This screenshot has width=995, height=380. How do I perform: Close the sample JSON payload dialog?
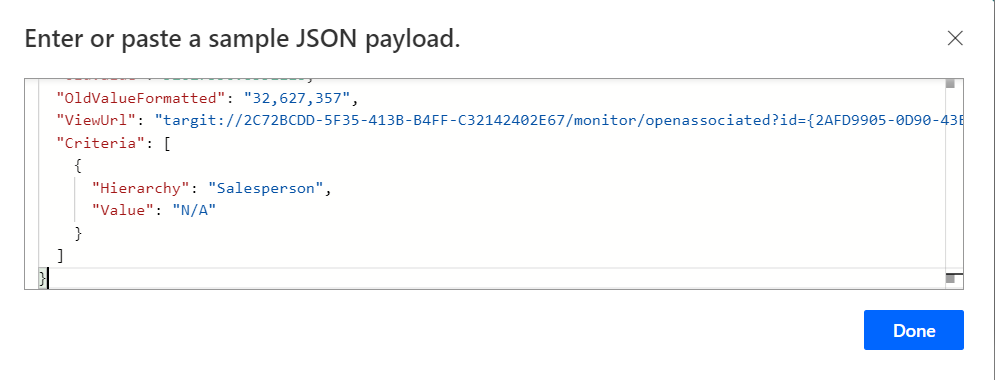tap(955, 39)
